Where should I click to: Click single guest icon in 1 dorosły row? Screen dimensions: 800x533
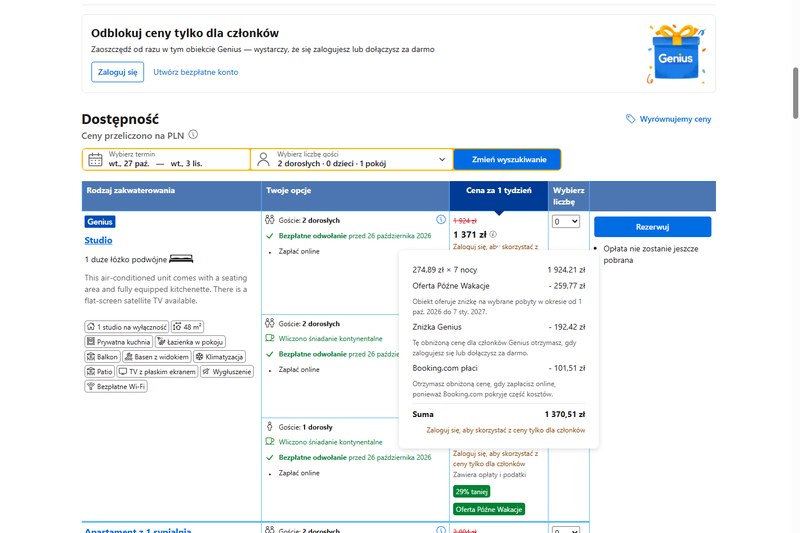tap(269, 426)
